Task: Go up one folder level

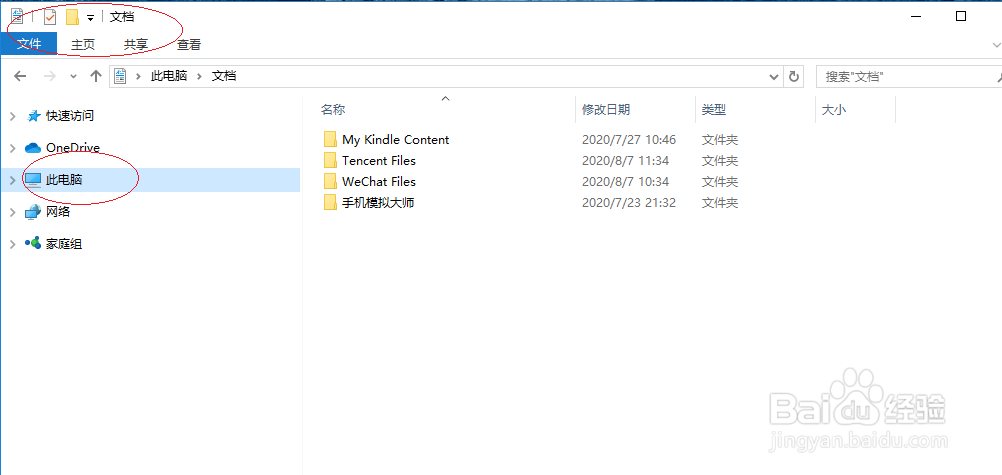Action: pos(96,76)
